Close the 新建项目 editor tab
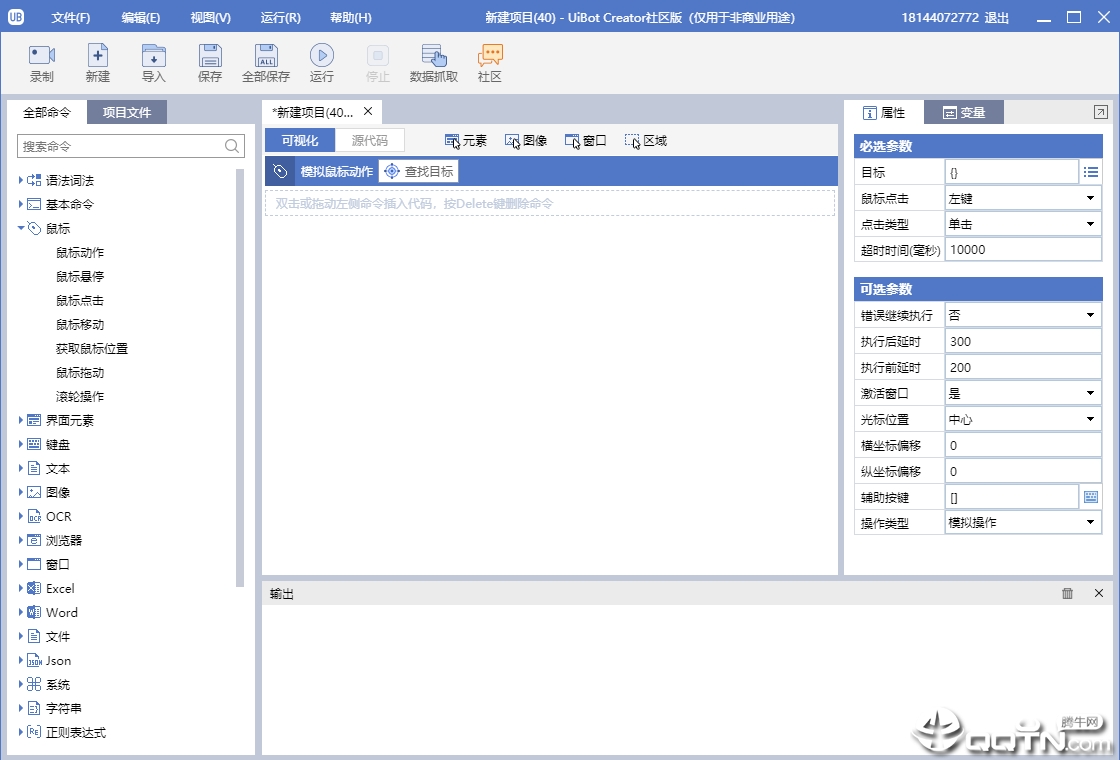Image resolution: width=1120 pixels, height=760 pixels. 368,111
